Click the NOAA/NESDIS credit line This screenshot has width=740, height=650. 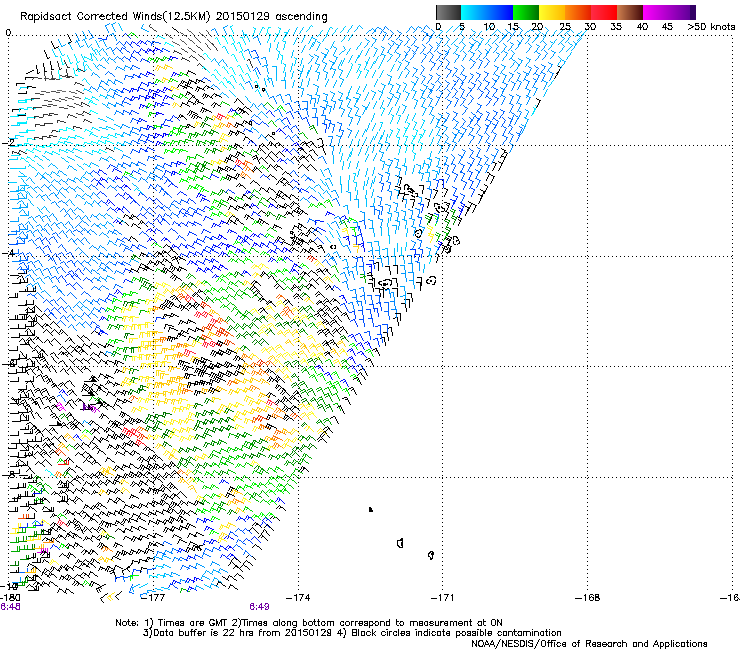589,644
